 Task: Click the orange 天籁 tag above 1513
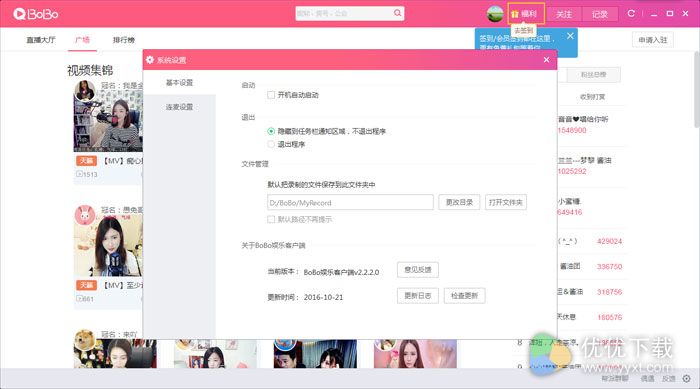[x=87, y=160]
